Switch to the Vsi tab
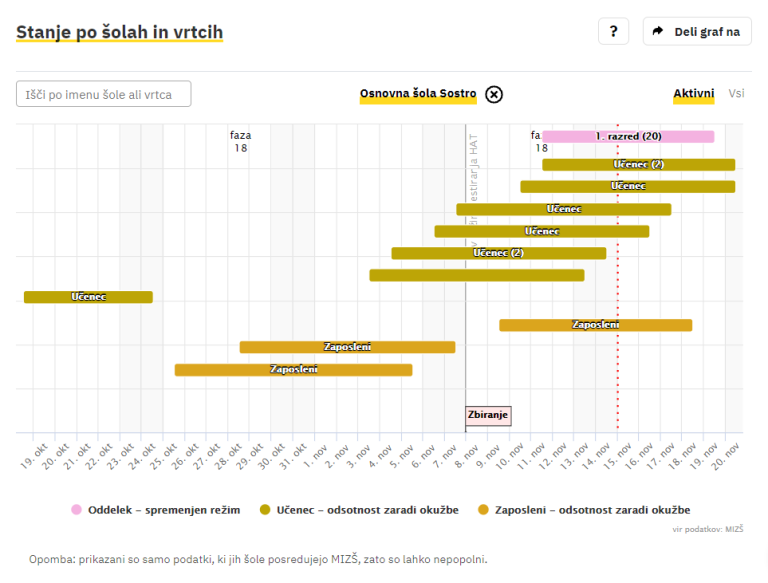This screenshot has width=768, height=583. click(x=736, y=94)
